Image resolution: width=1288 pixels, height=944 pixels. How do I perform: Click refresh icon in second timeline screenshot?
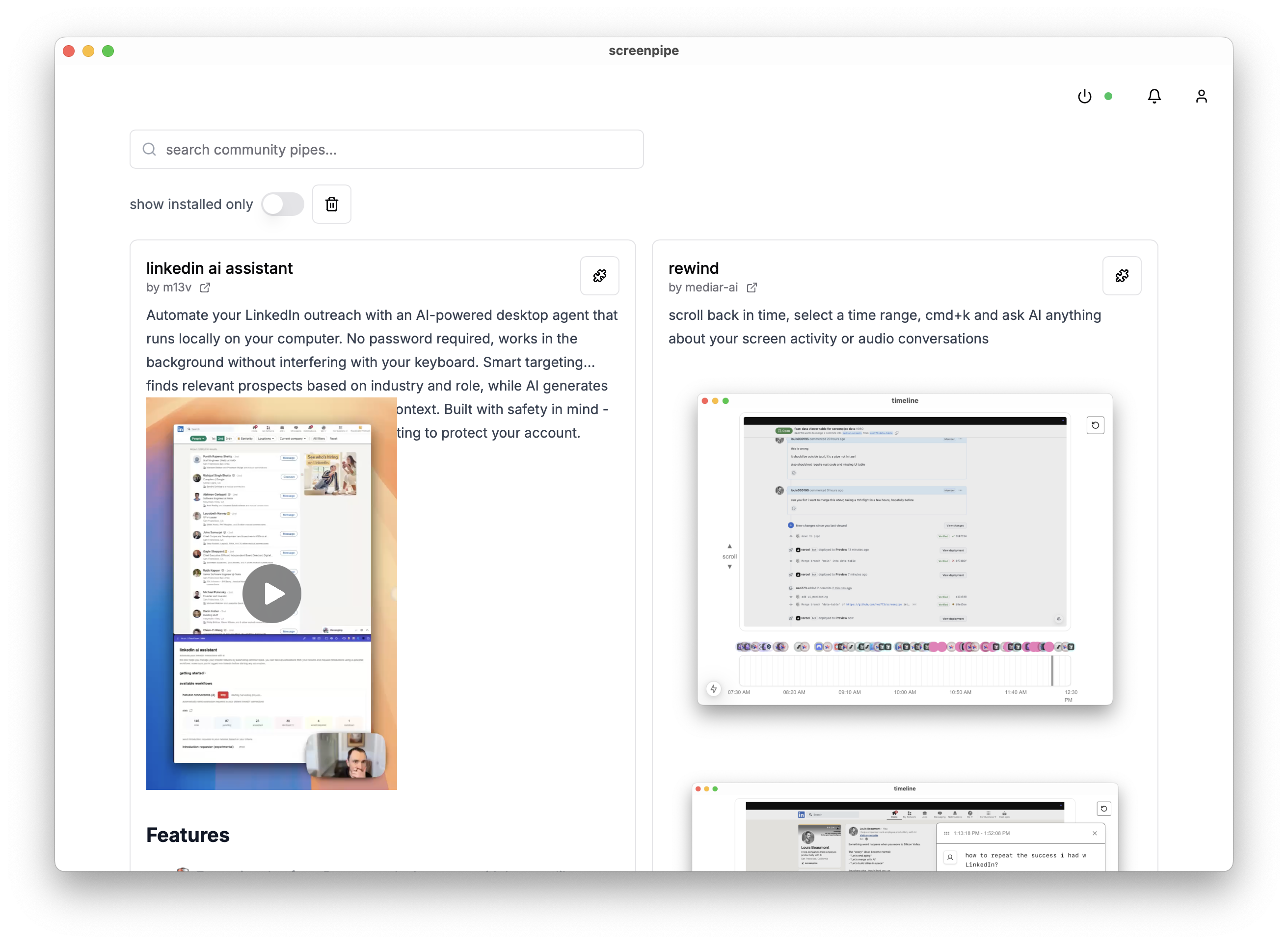pyautogui.click(x=1103, y=809)
